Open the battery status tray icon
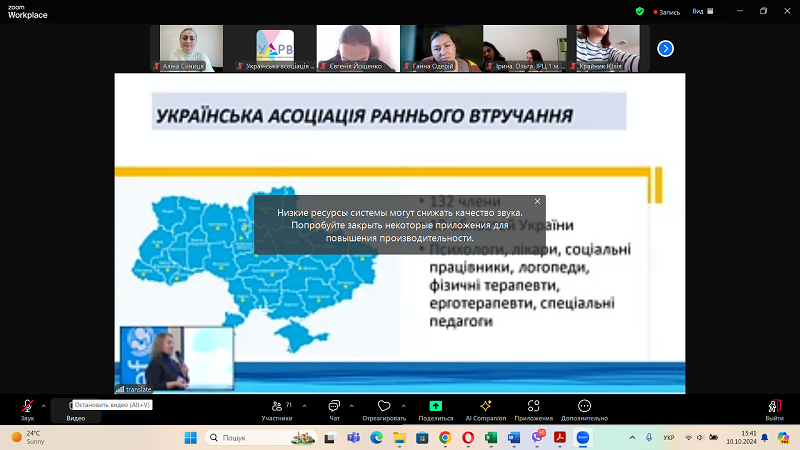The height and width of the screenshot is (450, 800). pyautogui.click(x=714, y=438)
